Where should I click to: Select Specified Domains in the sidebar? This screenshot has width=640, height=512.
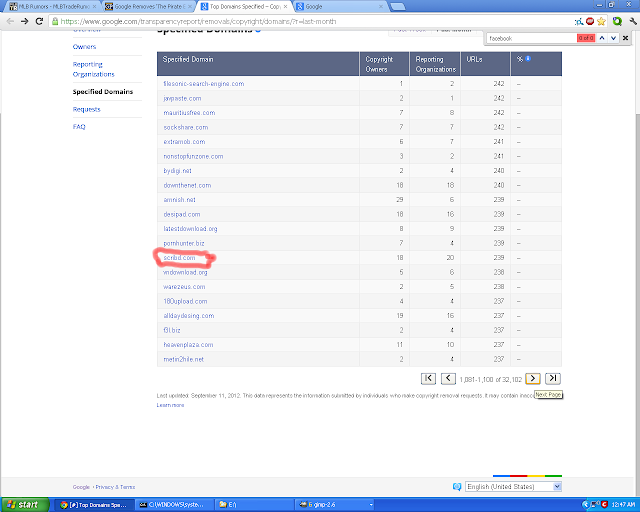[103, 92]
